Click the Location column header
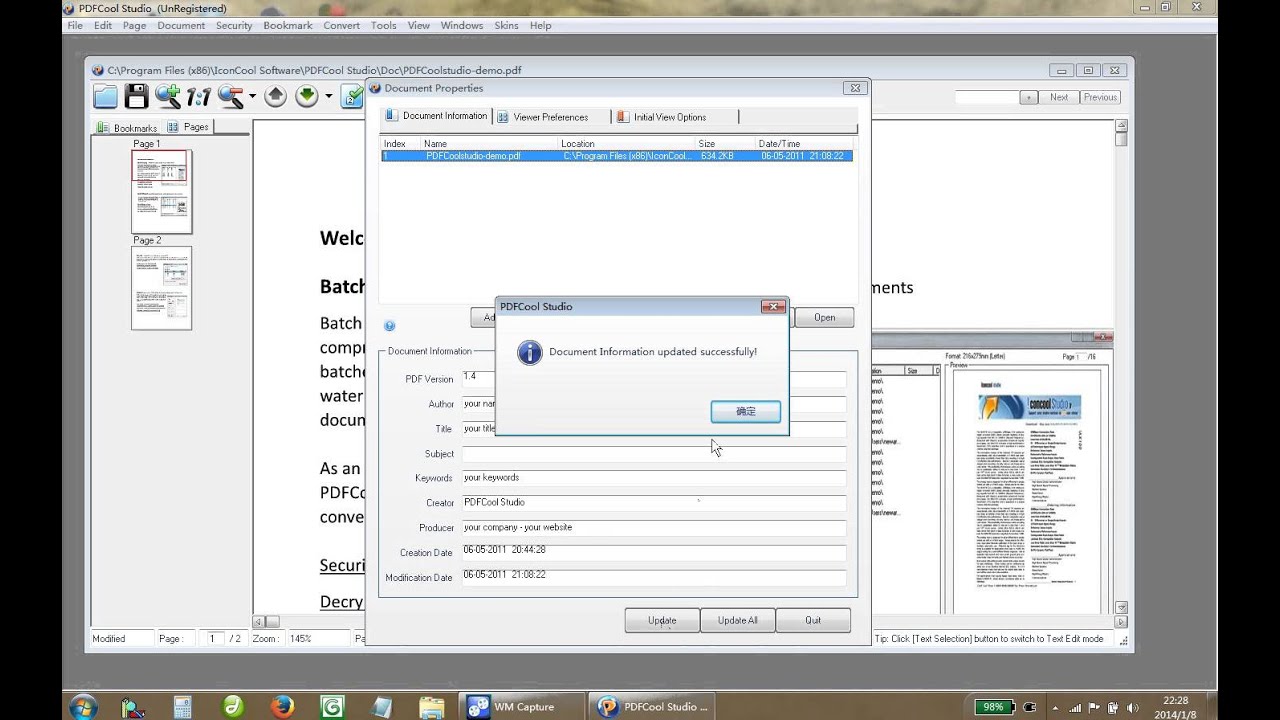Image resolution: width=1280 pixels, height=720 pixels. pyautogui.click(x=627, y=144)
